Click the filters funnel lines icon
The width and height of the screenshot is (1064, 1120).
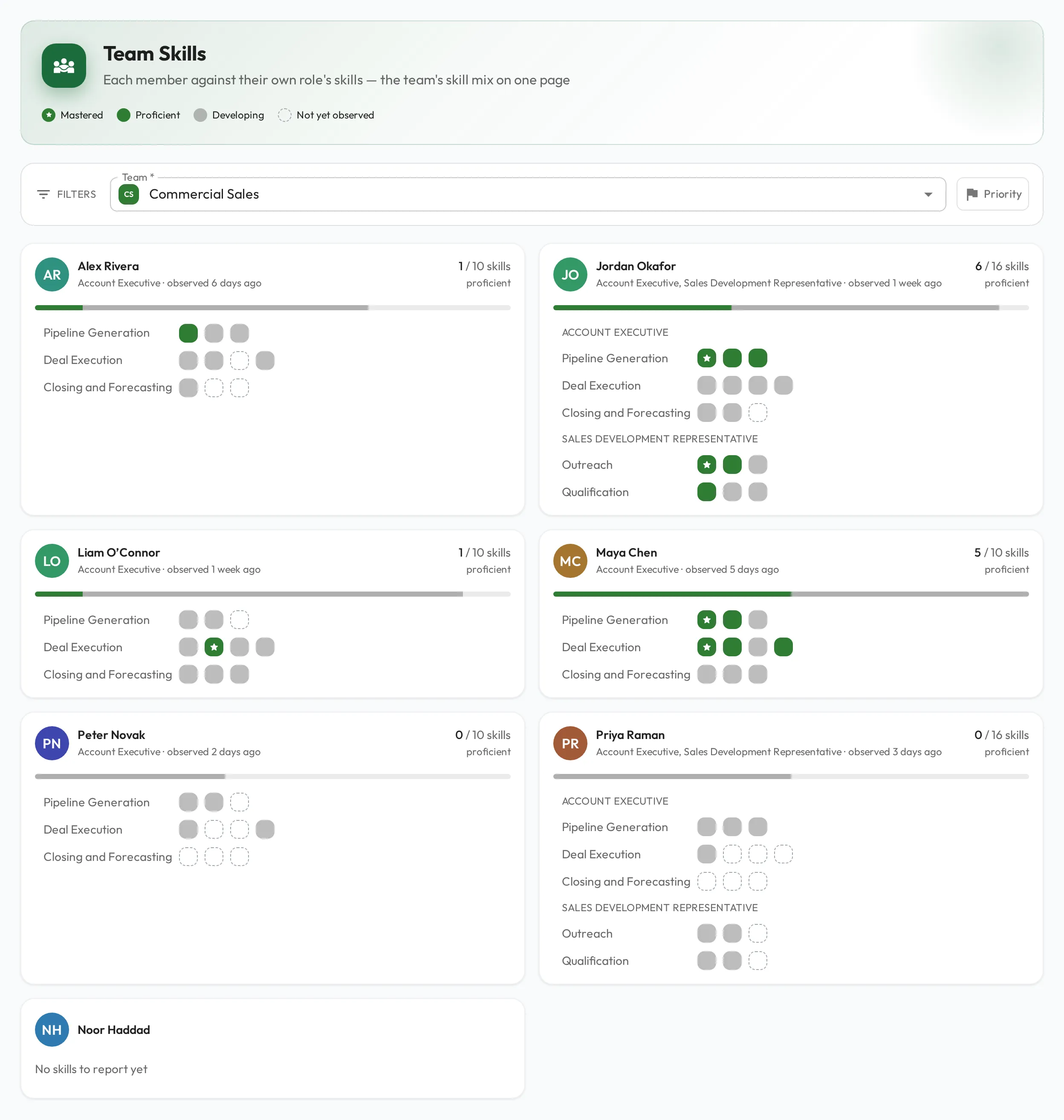pos(43,194)
